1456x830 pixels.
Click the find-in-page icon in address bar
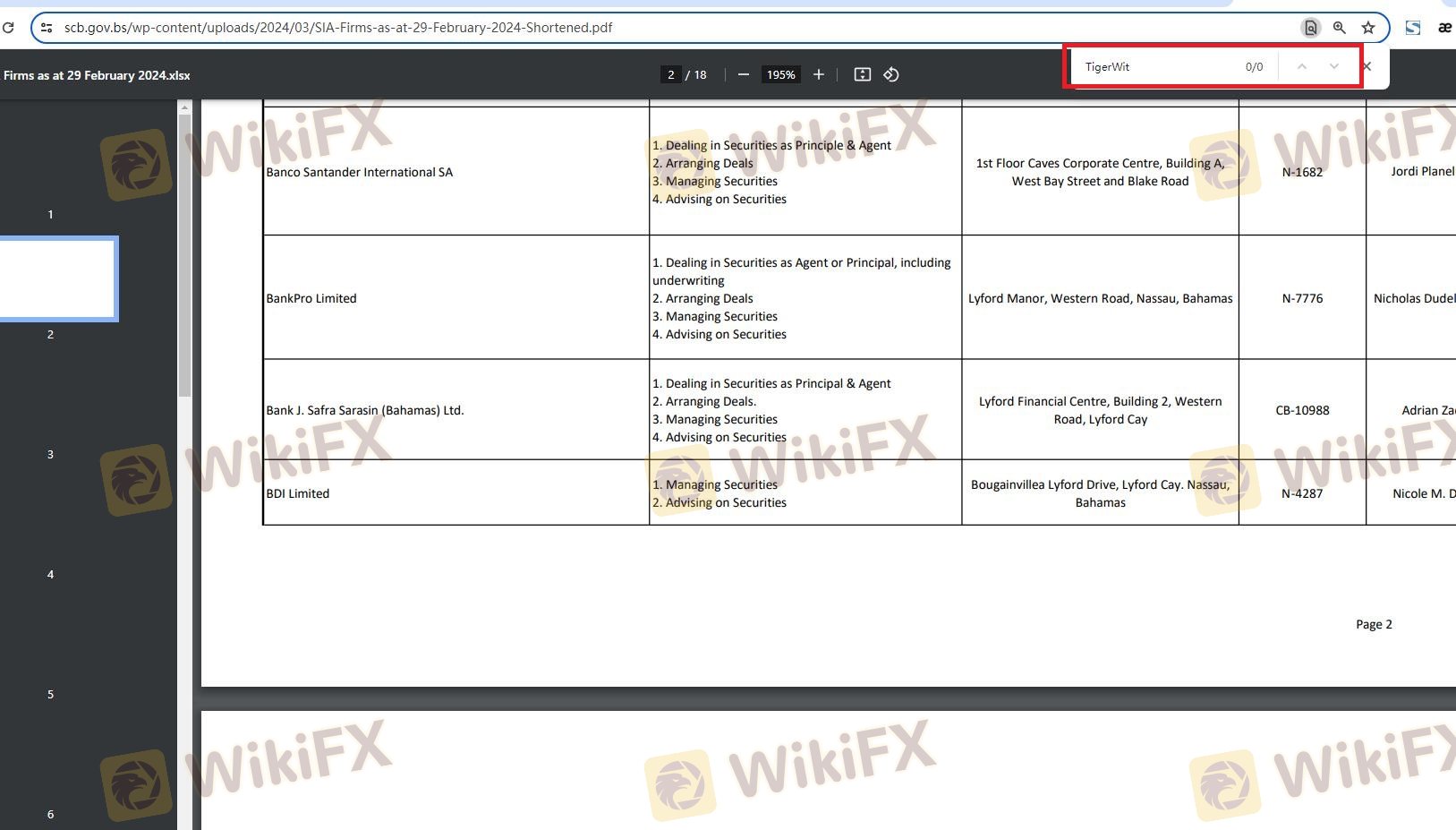point(1310,28)
